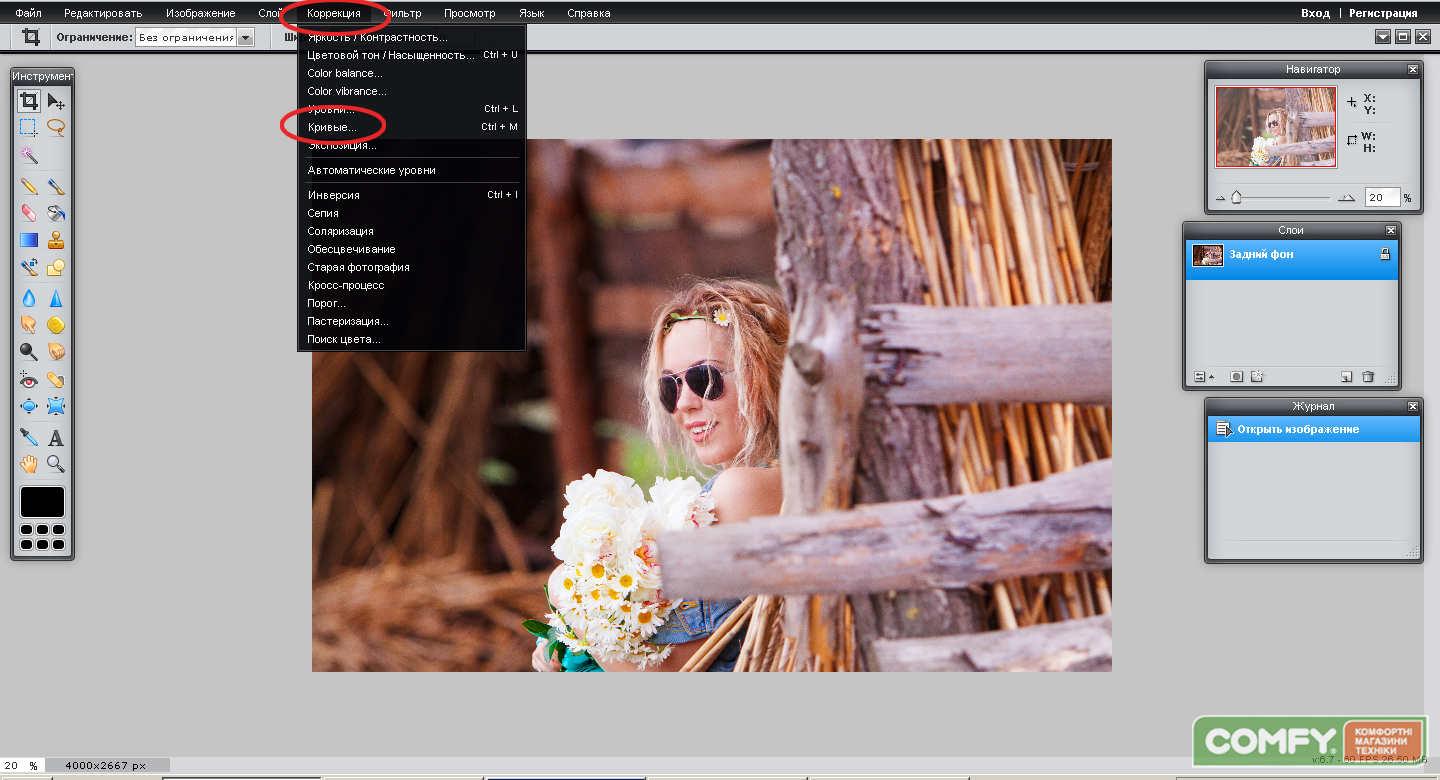
Task: Select the Color Replace tool
Action: click(x=29, y=268)
